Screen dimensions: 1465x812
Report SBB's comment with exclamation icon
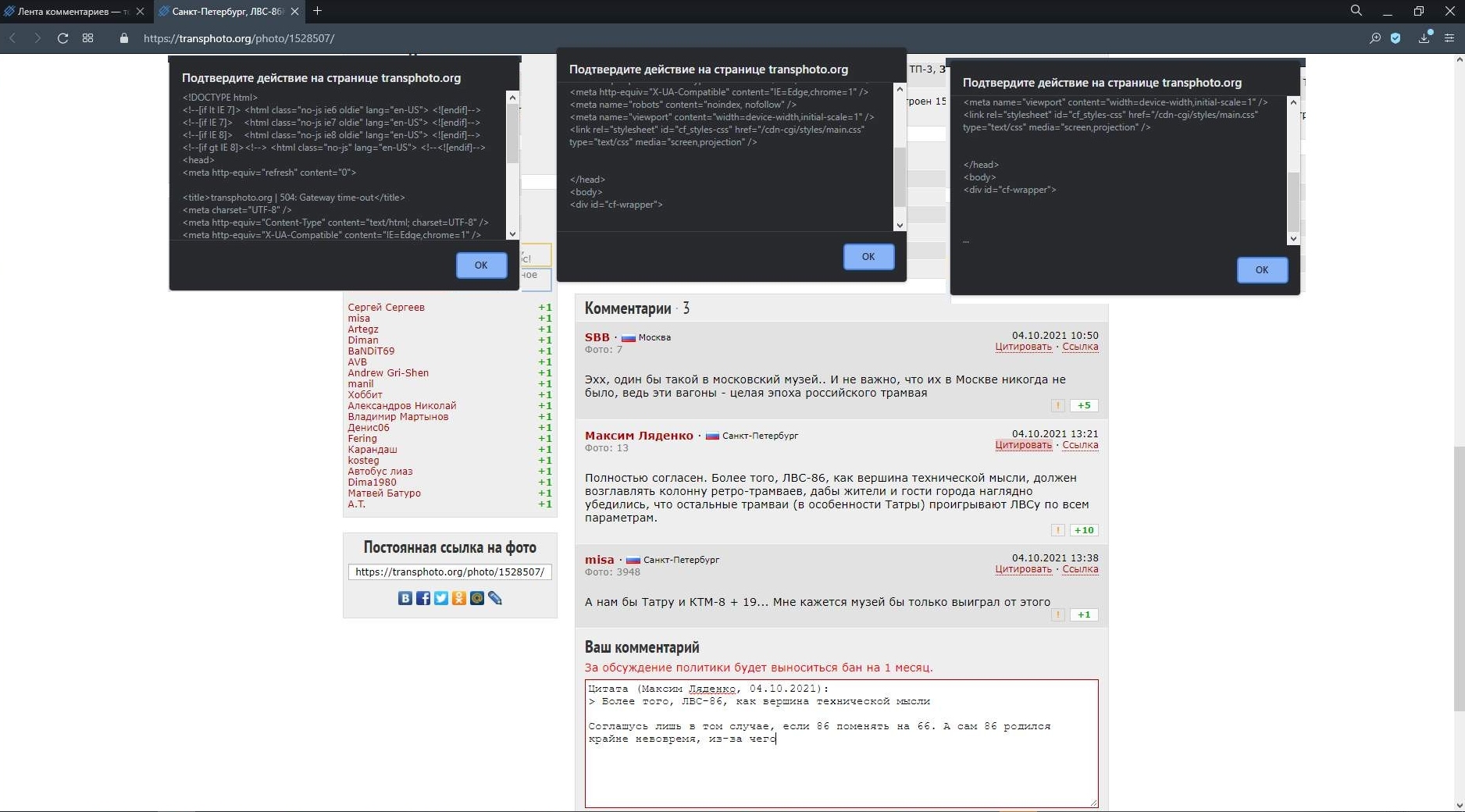point(1057,405)
